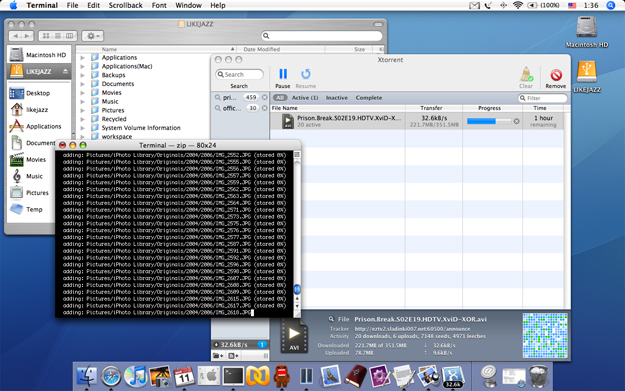Launch iTunes from the Dock
The width and height of the screenshot is (625, 391).
point(136,376)
